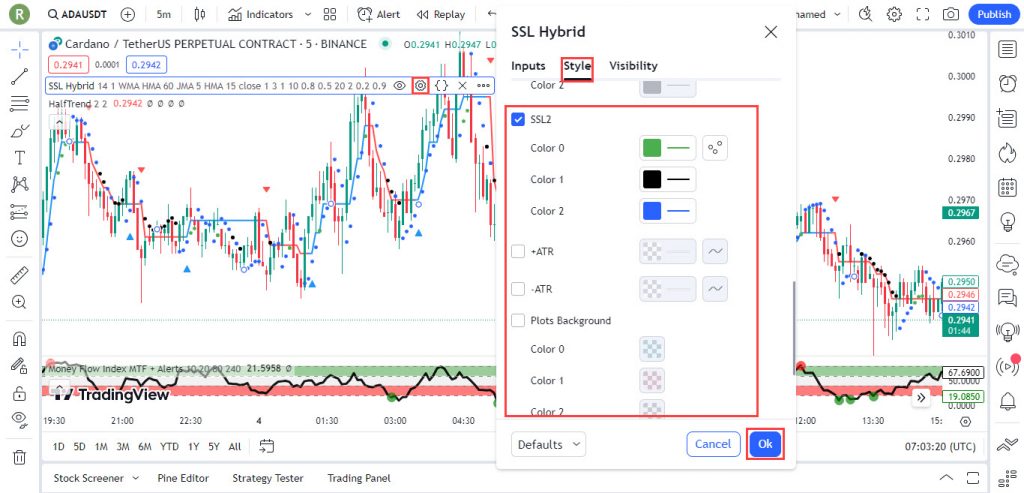Activate the zoom in tool

tap(20, 302)
